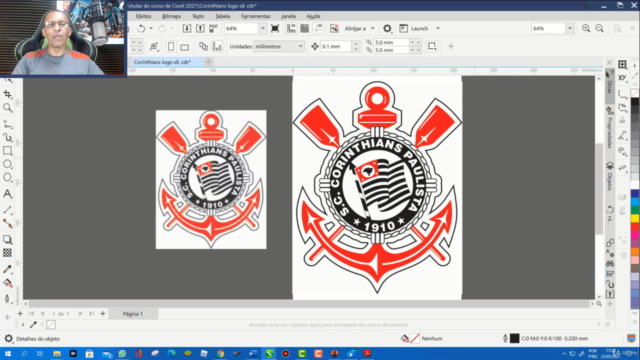
Task: Select the Rectangle tool
Action: point(7,151)
